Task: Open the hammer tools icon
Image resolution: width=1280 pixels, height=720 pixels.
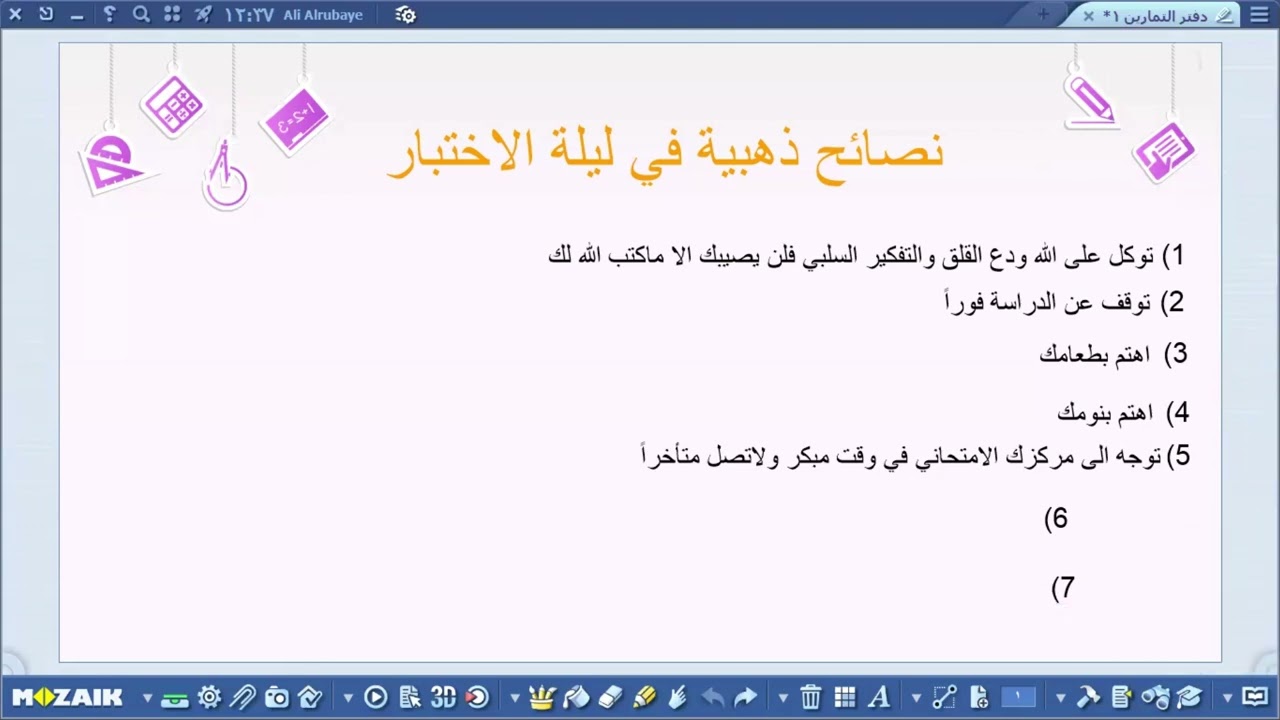Action: pyautogui.click(x=1087, y=697)
